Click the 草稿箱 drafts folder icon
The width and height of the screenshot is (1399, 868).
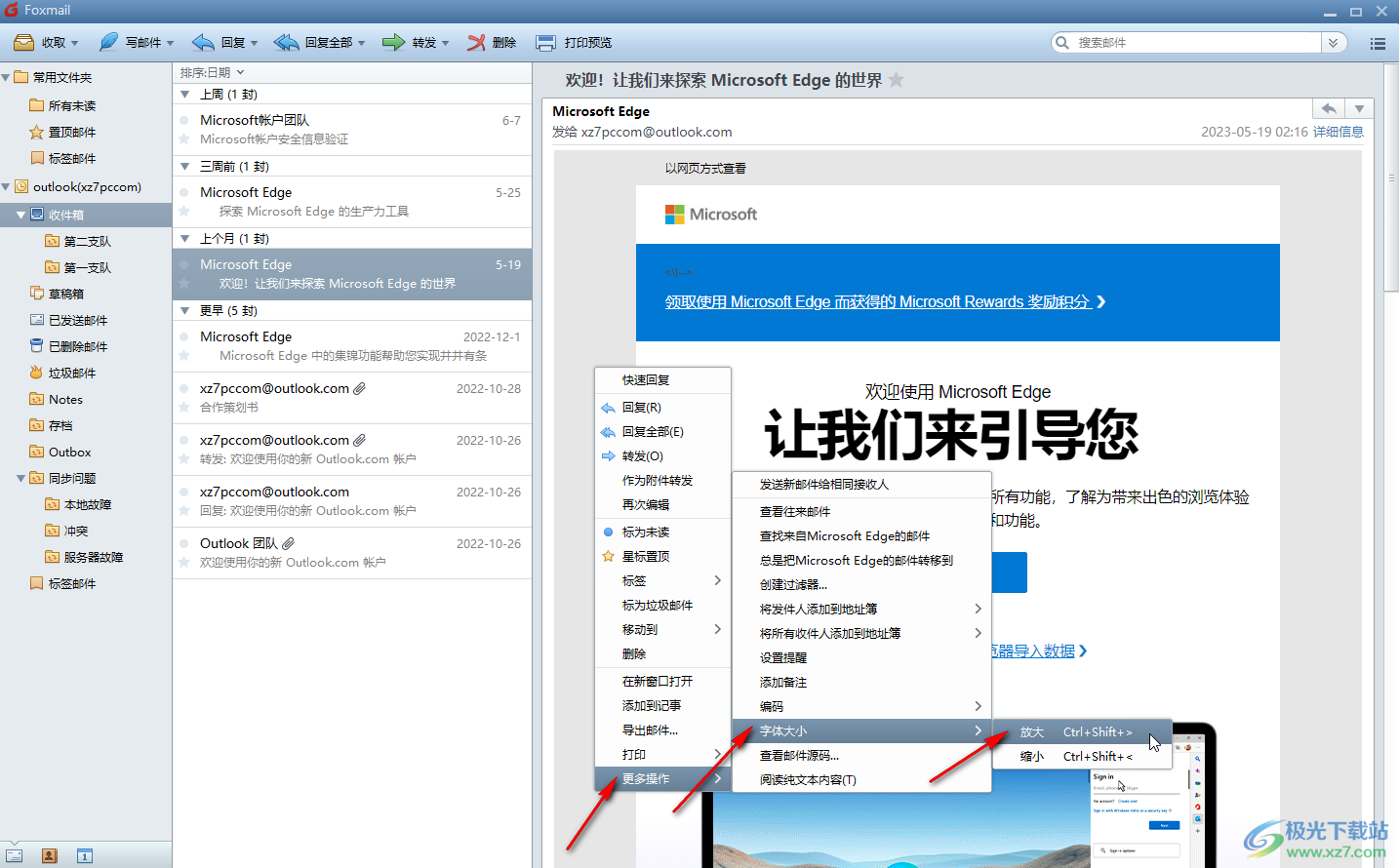pyautogui.click(x=37, y=294)
